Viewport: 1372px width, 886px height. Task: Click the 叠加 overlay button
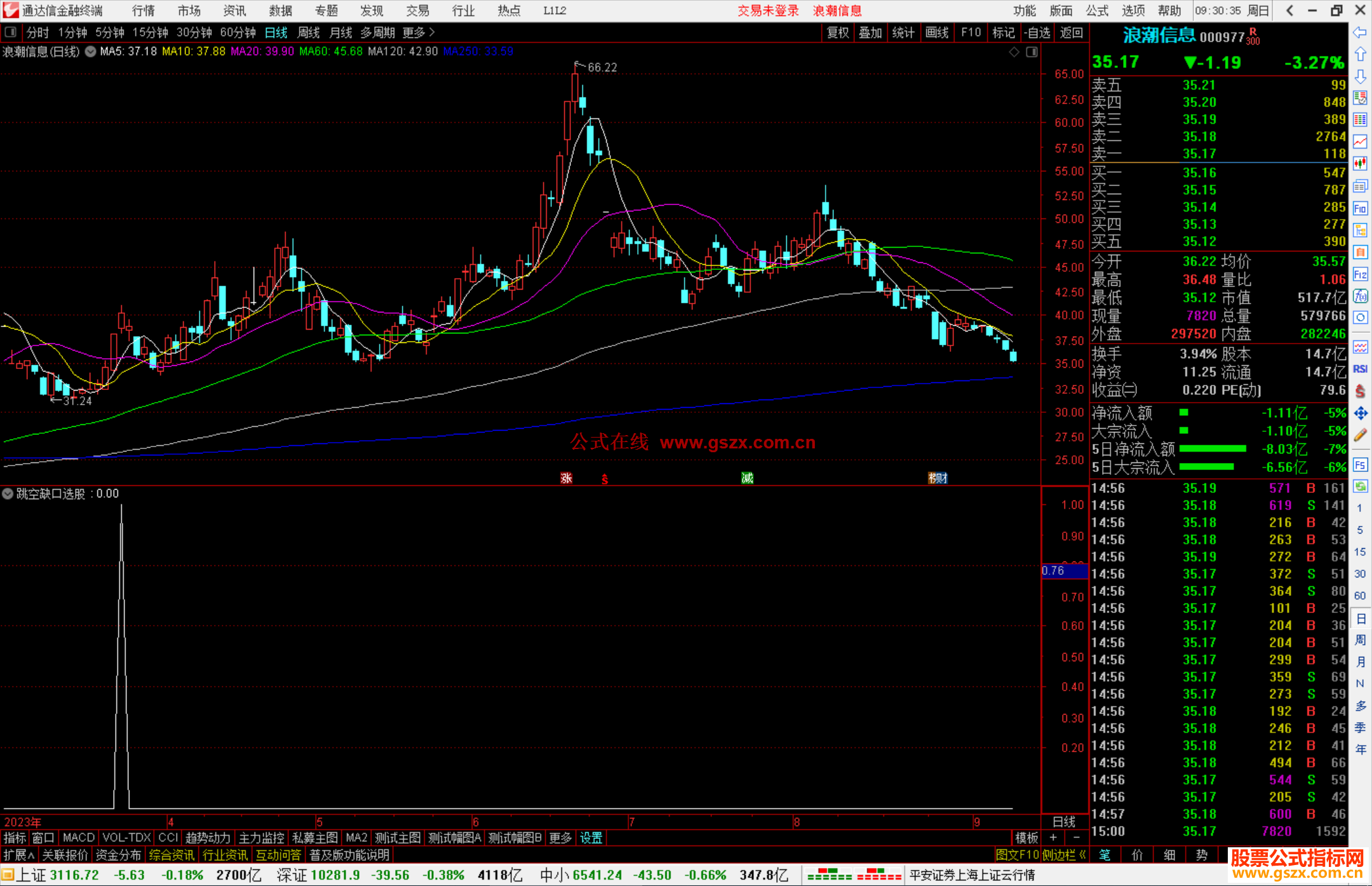coord(870,32)
